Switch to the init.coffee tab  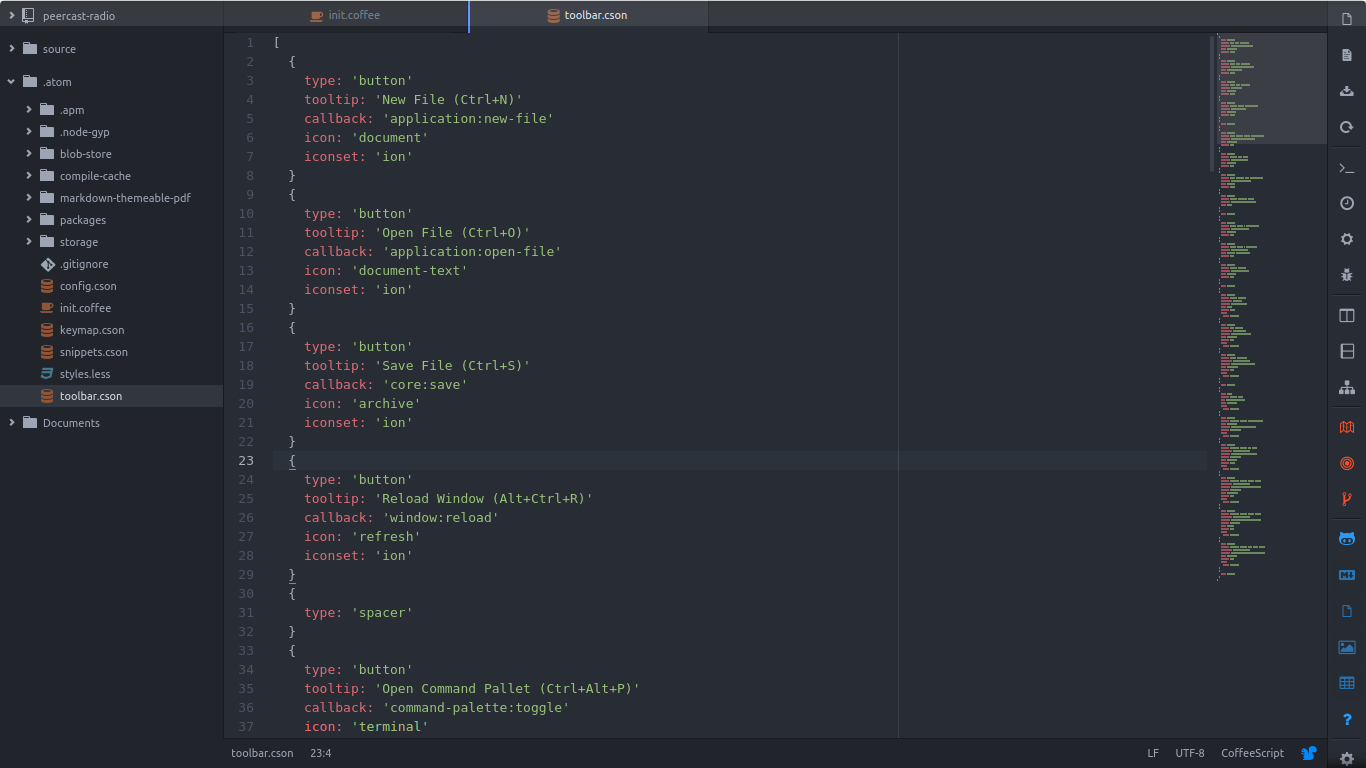tap(346, 16)
